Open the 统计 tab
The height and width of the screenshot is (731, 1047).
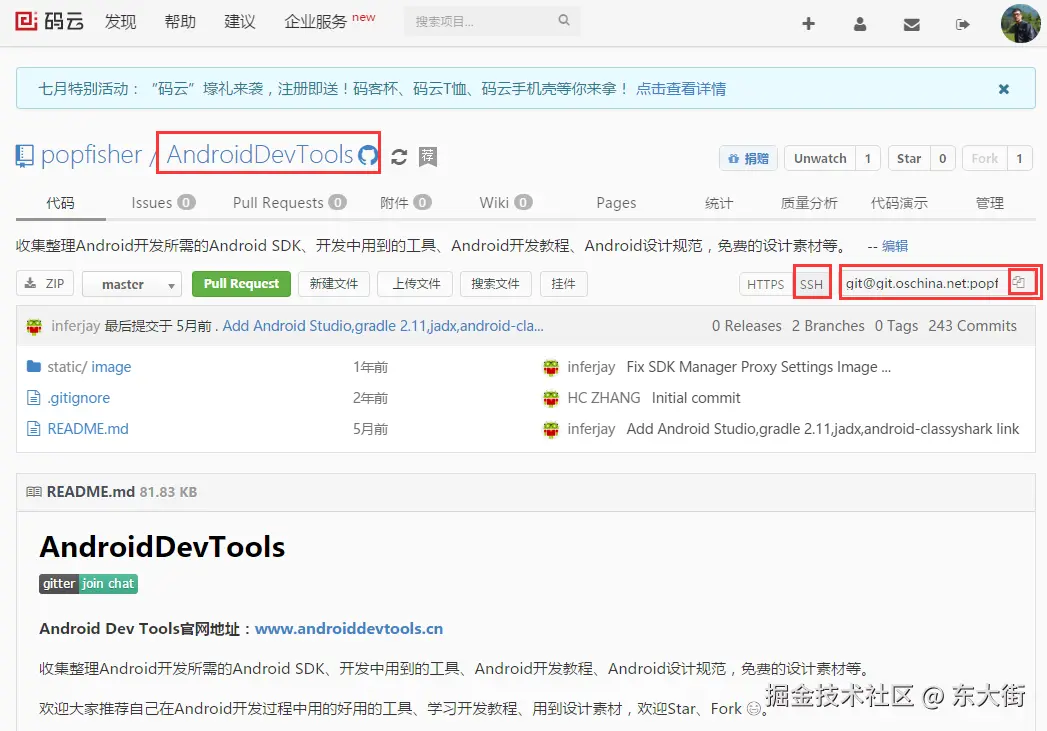718,203
